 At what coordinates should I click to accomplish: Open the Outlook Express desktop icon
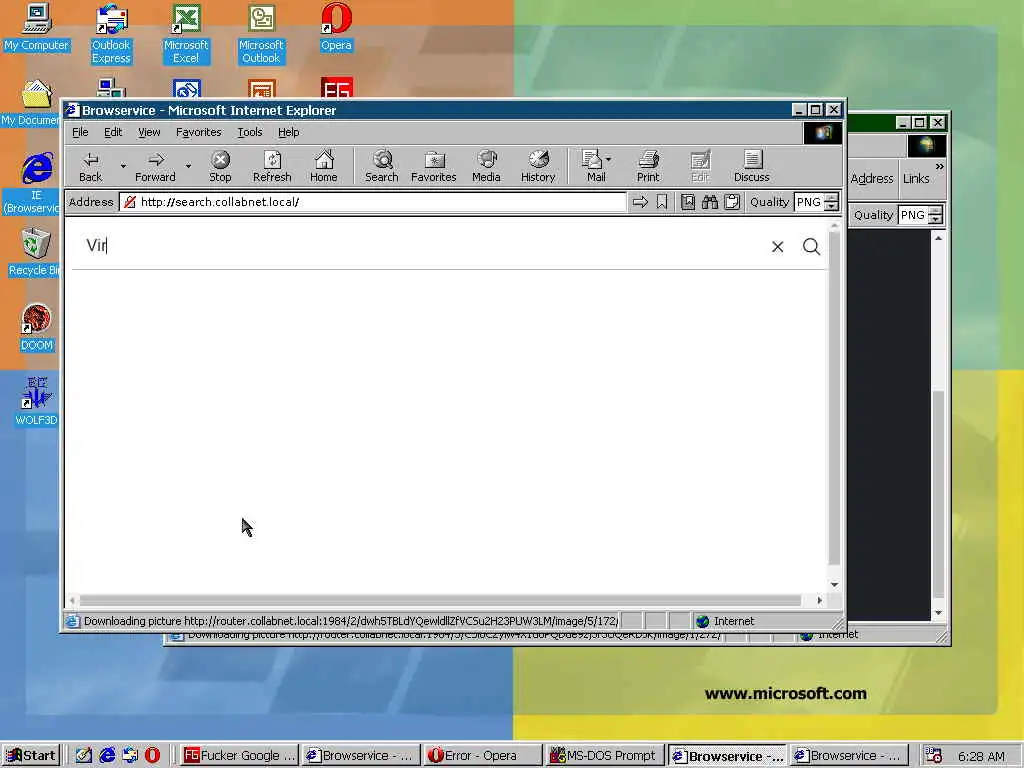[x=111, y=33]
